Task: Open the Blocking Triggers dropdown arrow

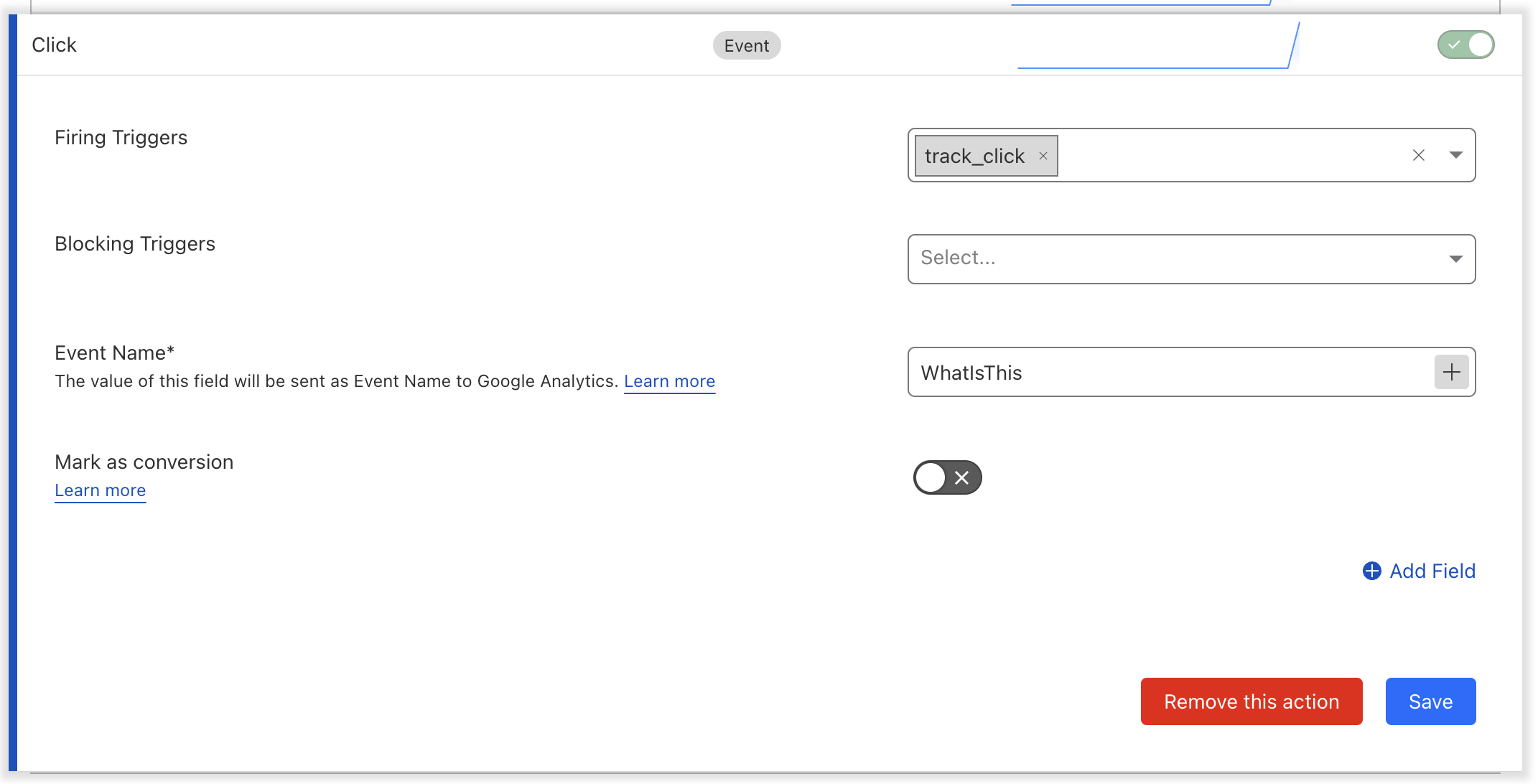Action: click(1455, 258)
